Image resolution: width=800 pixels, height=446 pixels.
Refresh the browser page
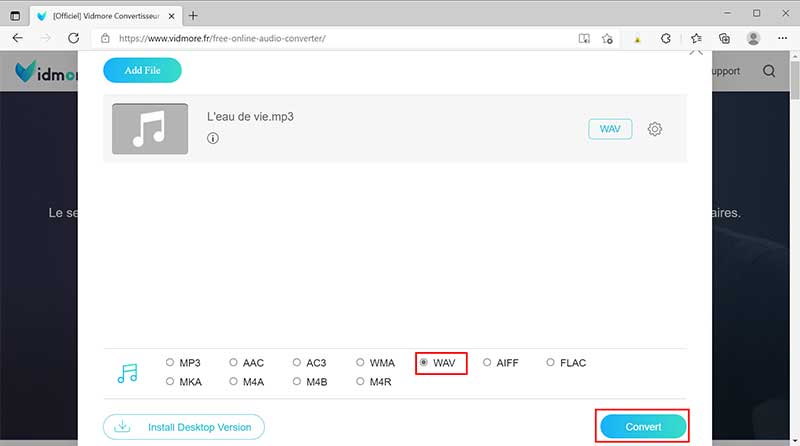point(73,38)
